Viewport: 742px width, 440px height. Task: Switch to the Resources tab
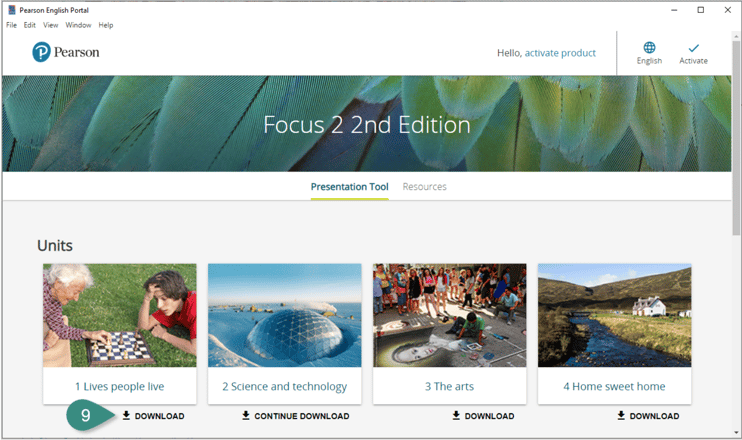click(x=424, y=187)
